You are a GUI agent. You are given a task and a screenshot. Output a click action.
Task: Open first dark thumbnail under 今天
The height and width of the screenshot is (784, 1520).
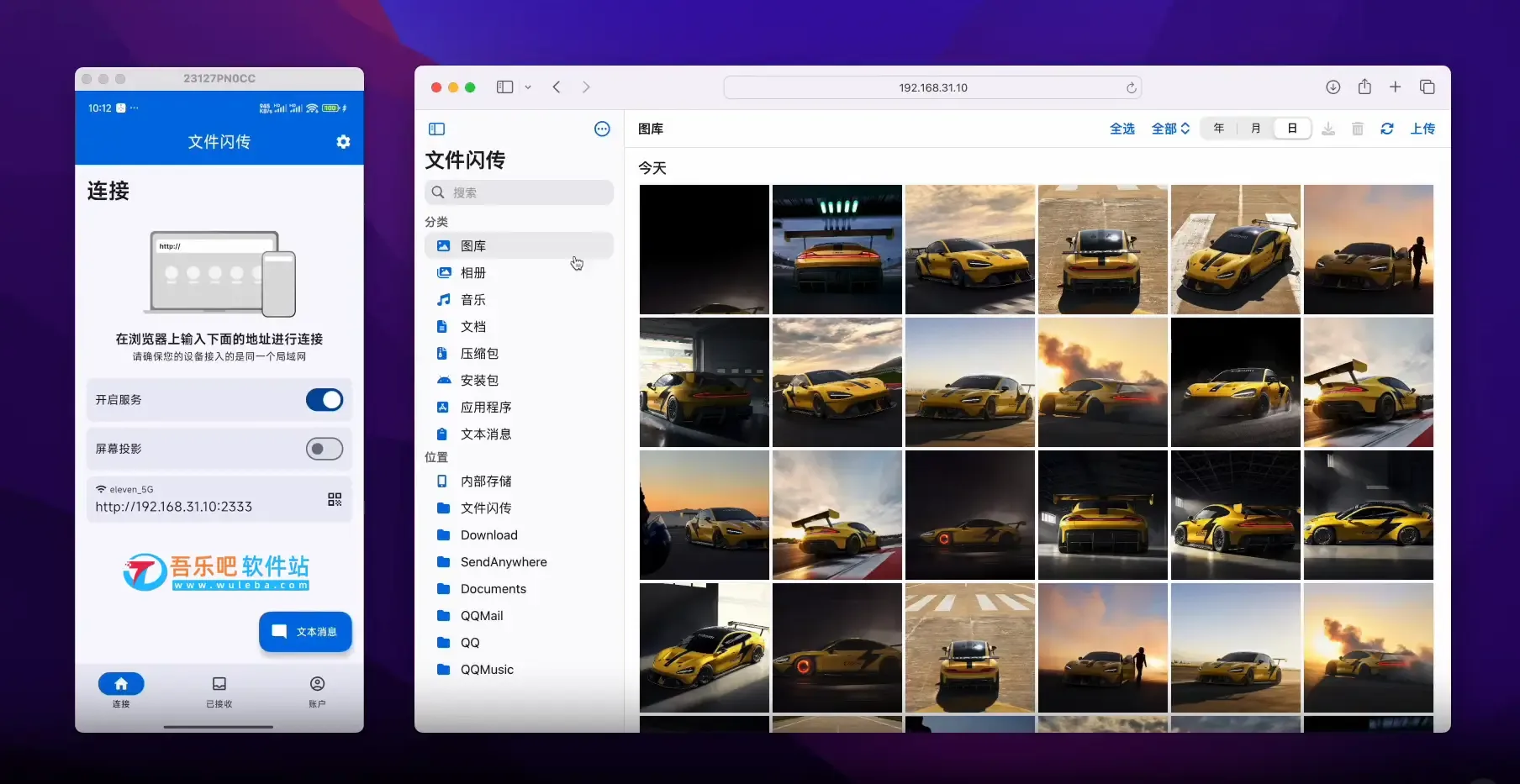(705, 250)
